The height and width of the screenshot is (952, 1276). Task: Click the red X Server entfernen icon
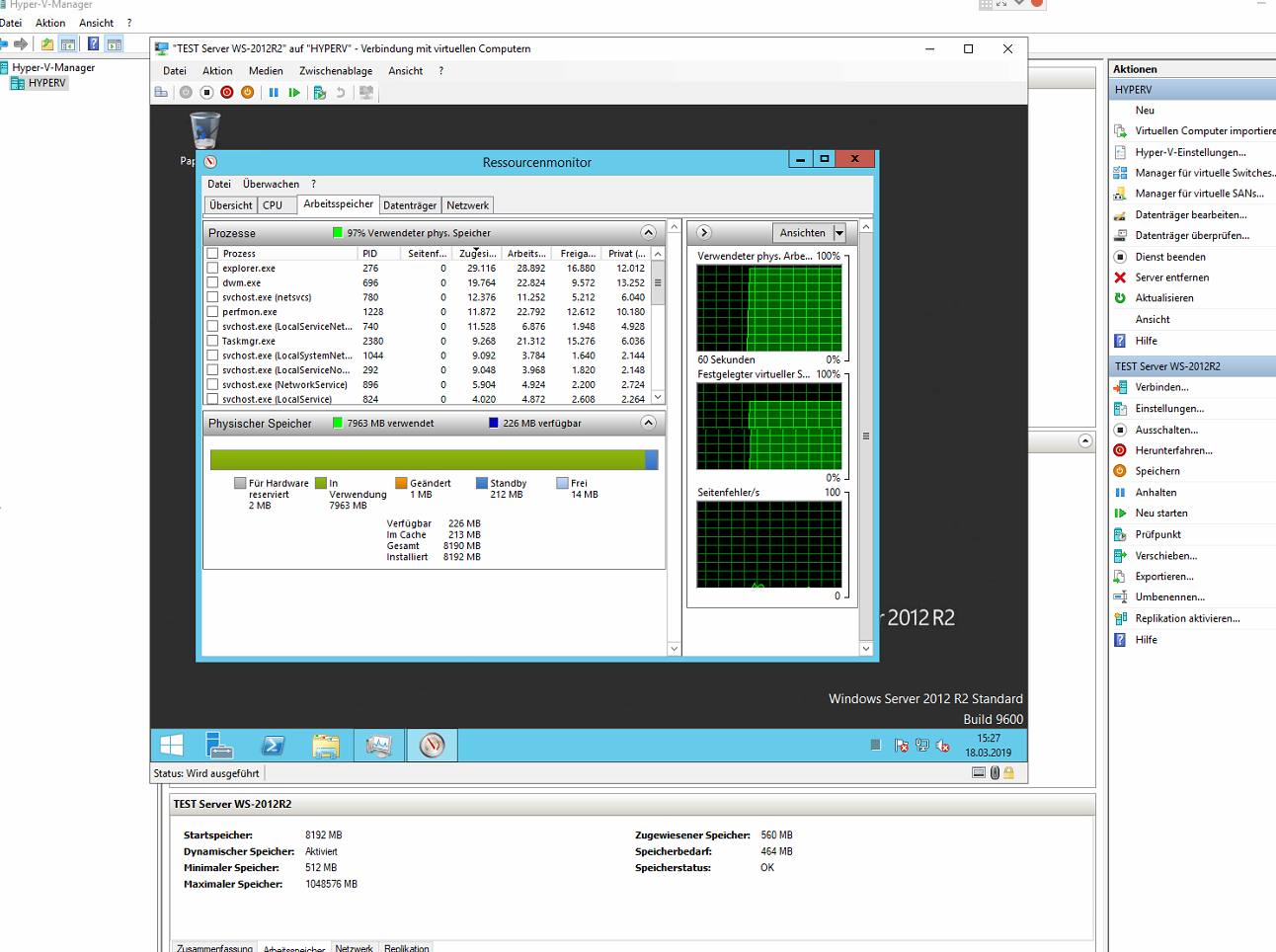click(1120, 278)
